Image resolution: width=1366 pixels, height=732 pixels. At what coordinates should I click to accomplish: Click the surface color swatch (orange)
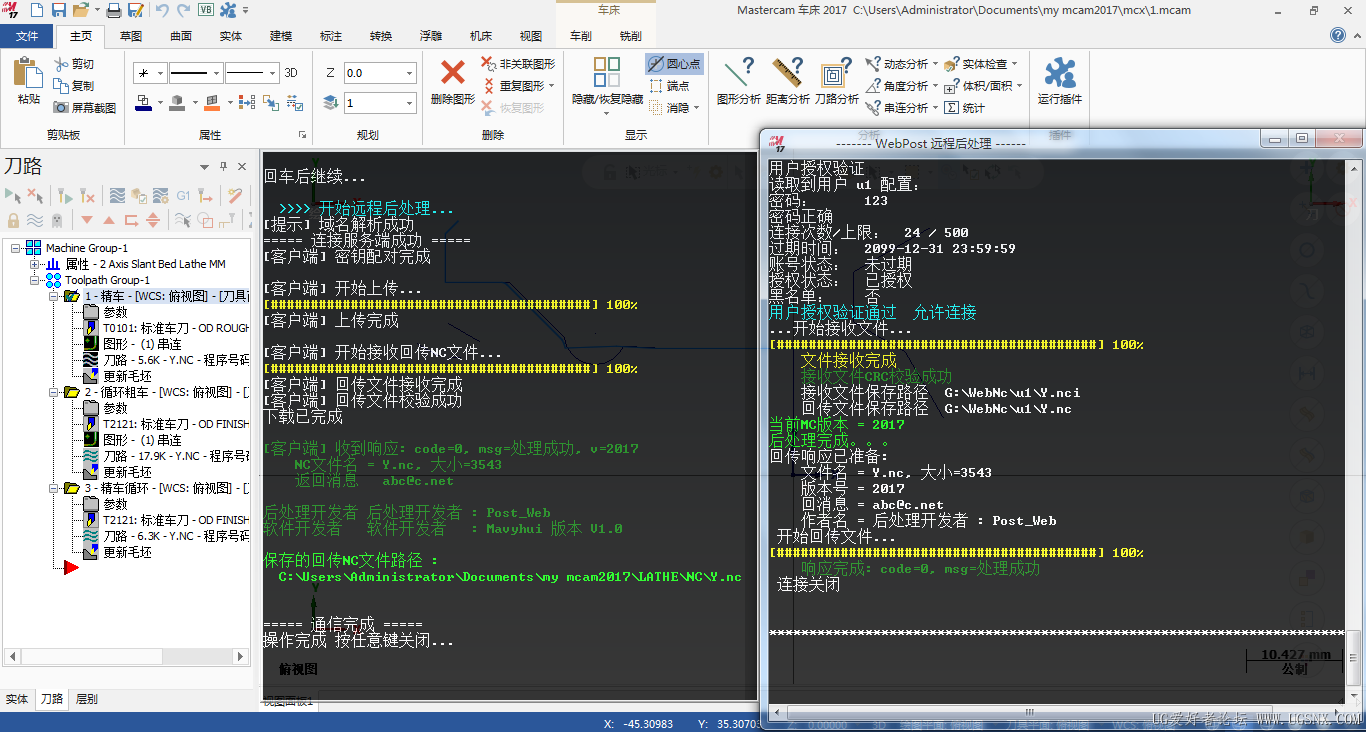click(x=211, y=103)
